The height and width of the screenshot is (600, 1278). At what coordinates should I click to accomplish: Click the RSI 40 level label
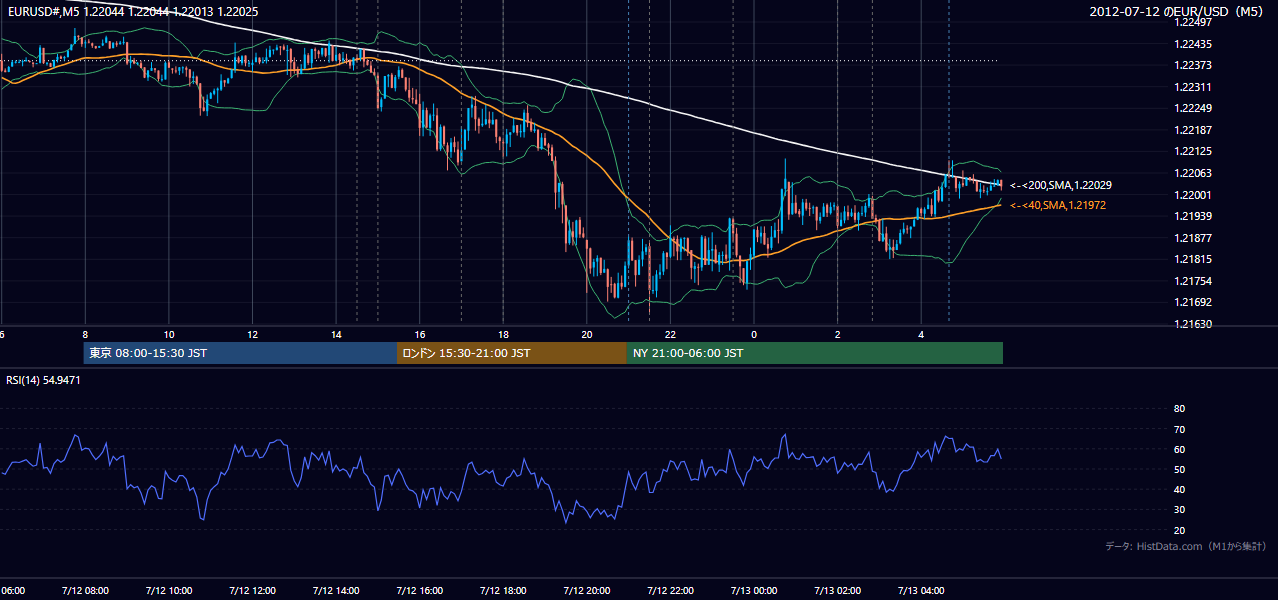tap(1179, 490)
